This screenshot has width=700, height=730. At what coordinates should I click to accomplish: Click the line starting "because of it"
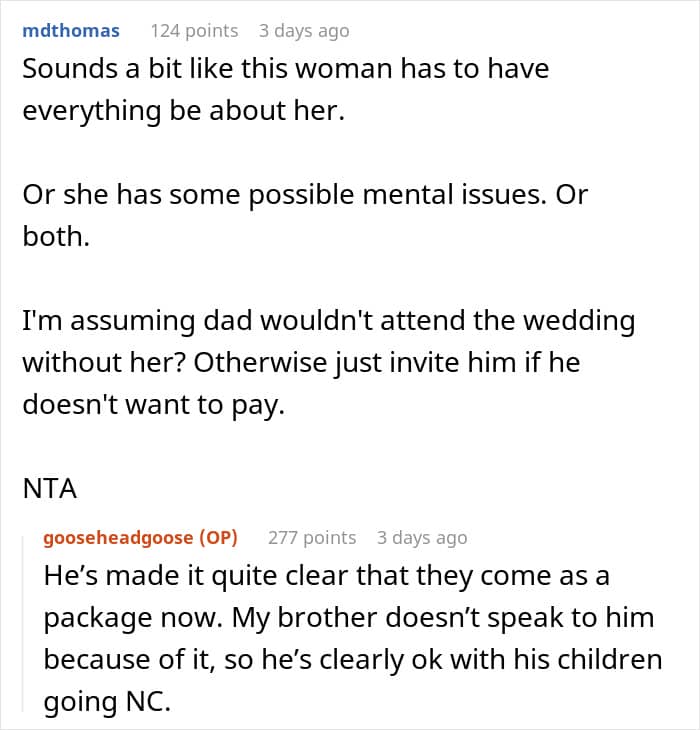[352, 658]
